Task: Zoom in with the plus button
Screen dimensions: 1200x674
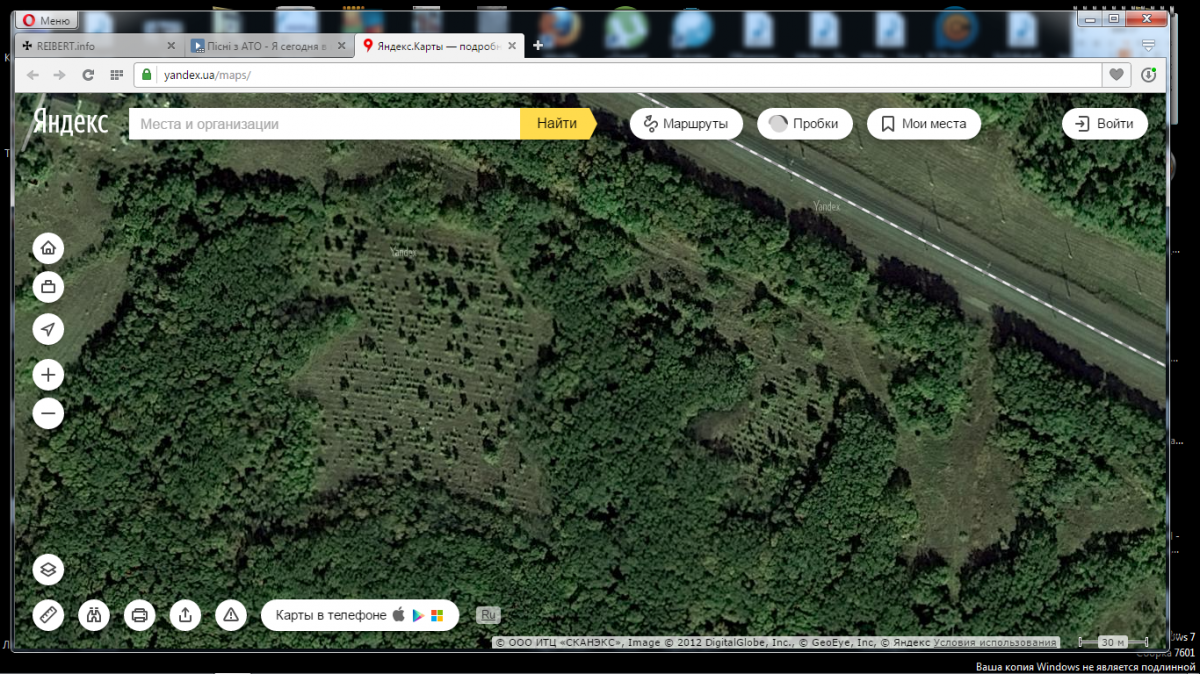Action: coord(48,375)
